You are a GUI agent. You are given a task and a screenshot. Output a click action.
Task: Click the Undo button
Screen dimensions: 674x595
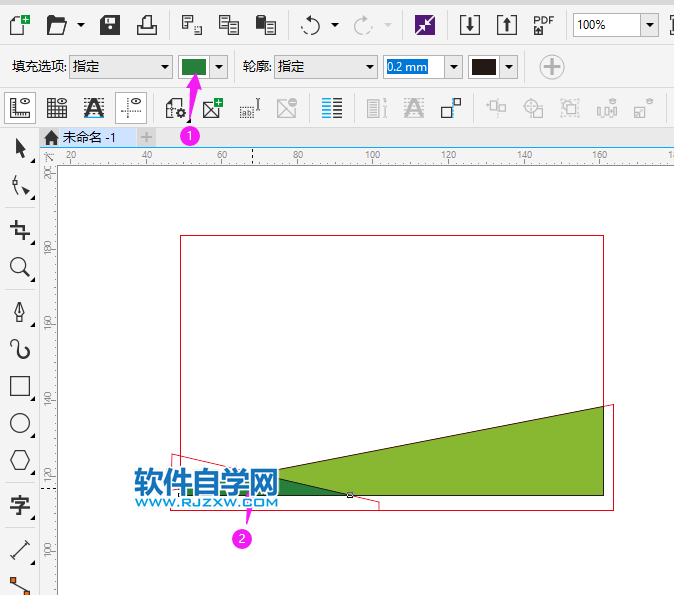pyautogui.click(x=311, y=24)
